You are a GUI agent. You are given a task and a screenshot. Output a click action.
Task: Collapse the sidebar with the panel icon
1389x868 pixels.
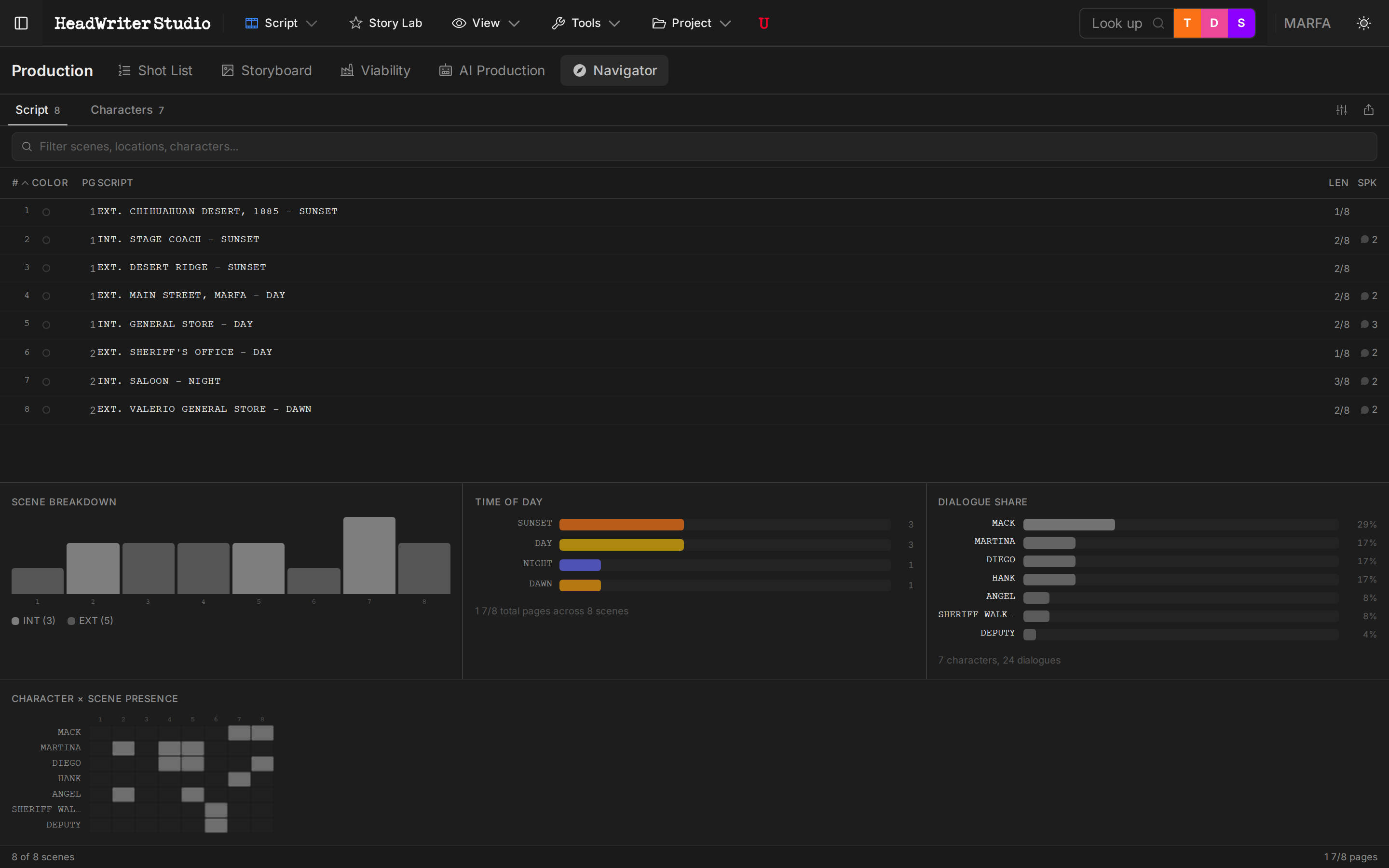click(21, 23)
